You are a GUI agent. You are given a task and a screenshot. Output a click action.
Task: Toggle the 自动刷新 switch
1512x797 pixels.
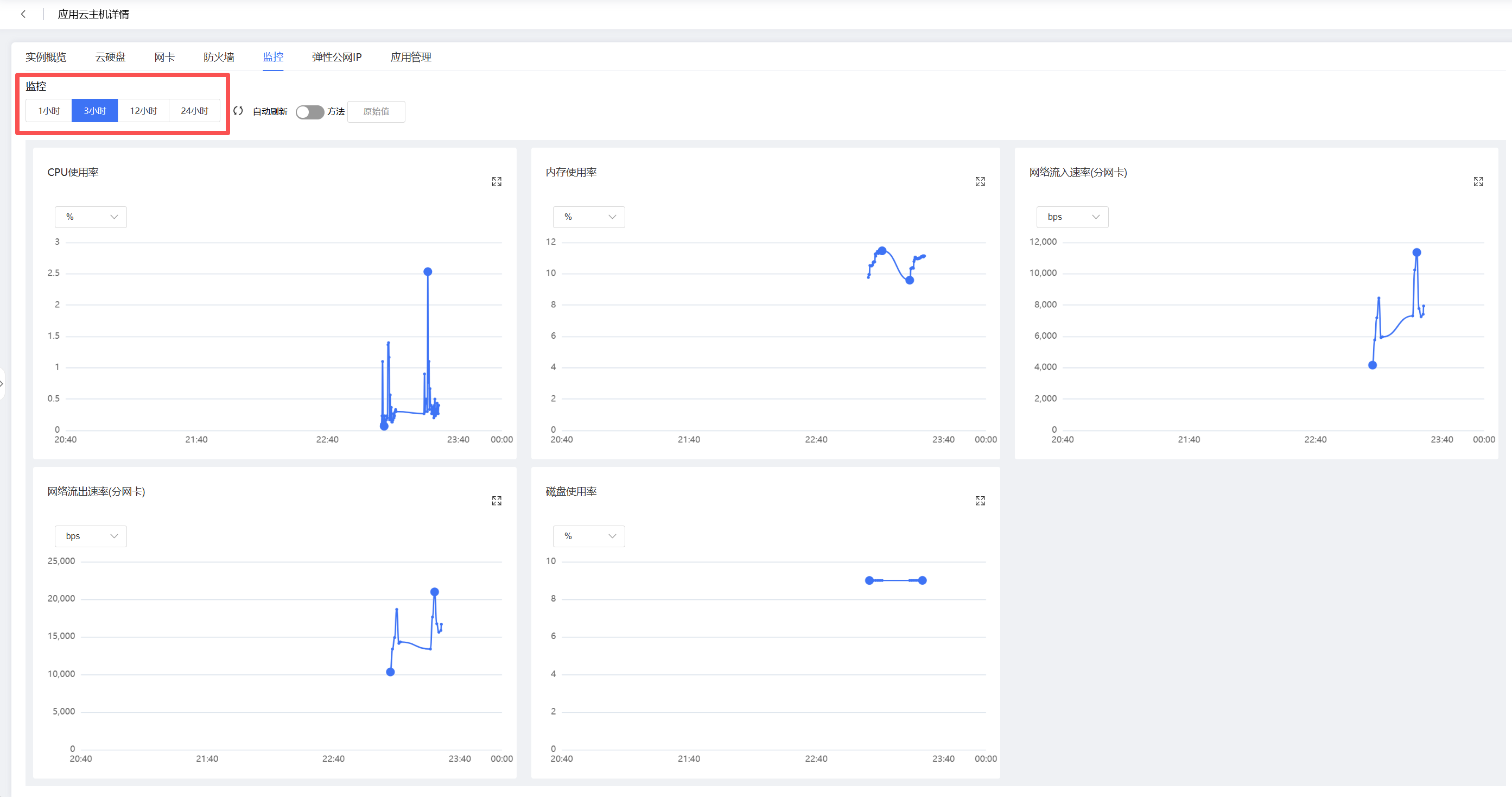tap(310, 112)
